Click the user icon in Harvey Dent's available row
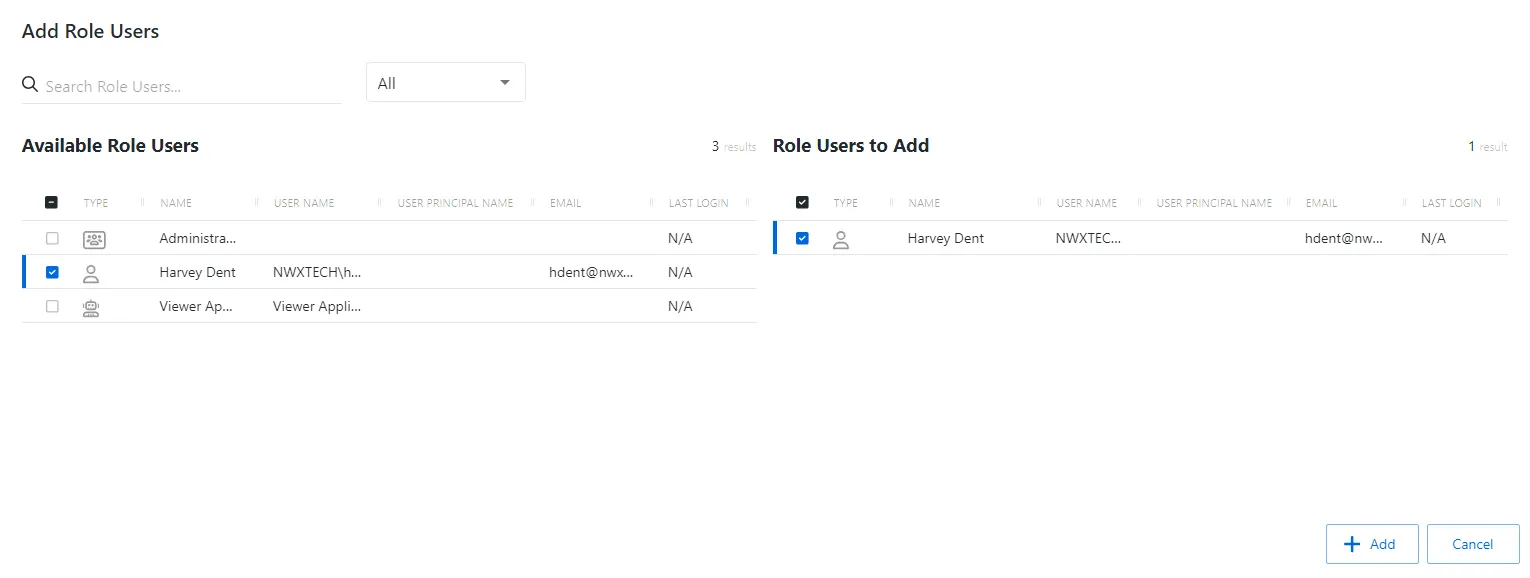This screenshot has width=1530, height=578. point(91,273)
